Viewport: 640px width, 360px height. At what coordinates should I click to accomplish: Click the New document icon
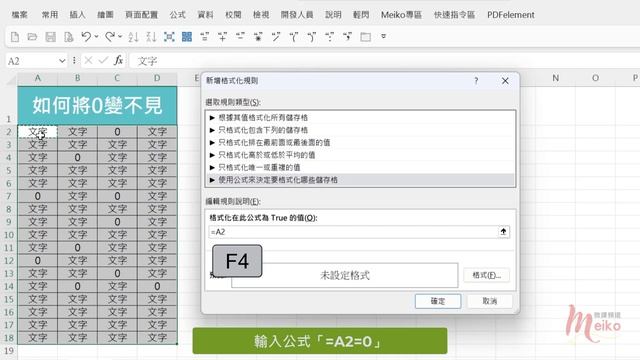pyautogui.click(x=15, y=37)
